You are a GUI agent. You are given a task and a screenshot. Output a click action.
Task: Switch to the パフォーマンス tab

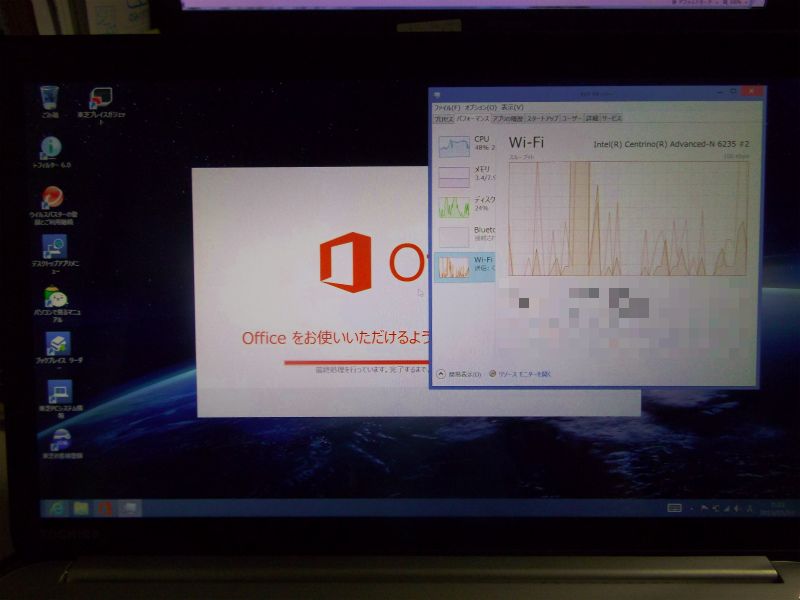(472, 118)
